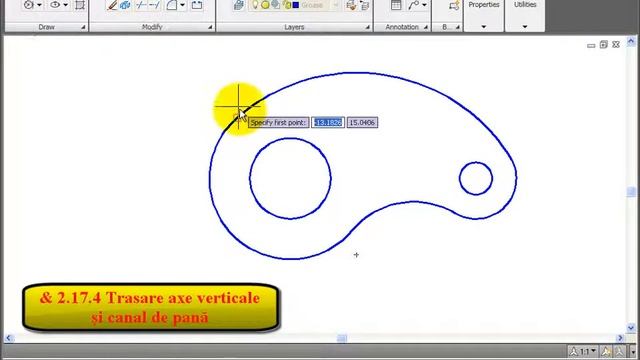Open the circle tool dropdown arrow

coord(40,5)
